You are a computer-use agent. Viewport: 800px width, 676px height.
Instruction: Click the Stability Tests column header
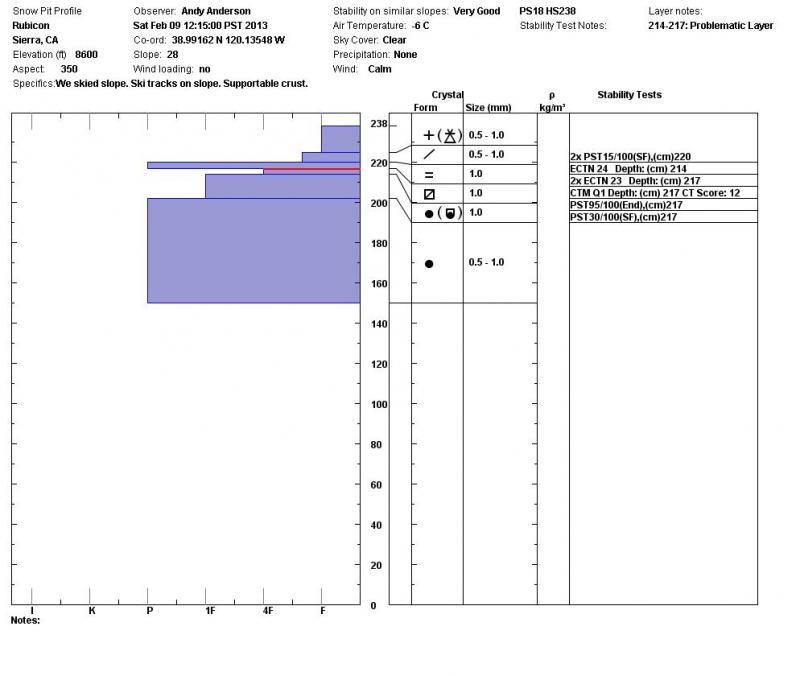(629, 95)
